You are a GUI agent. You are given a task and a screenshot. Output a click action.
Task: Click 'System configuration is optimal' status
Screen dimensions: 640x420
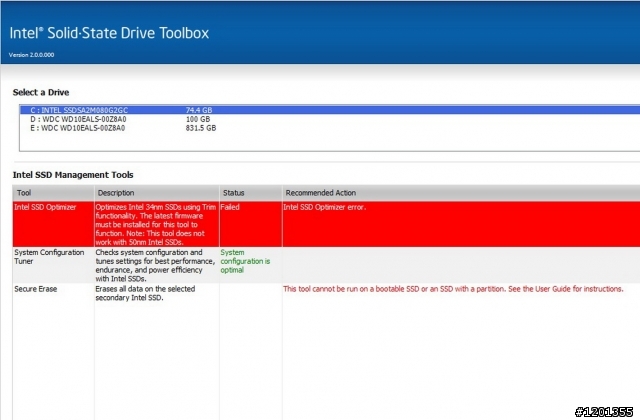(x=245, y=261)
